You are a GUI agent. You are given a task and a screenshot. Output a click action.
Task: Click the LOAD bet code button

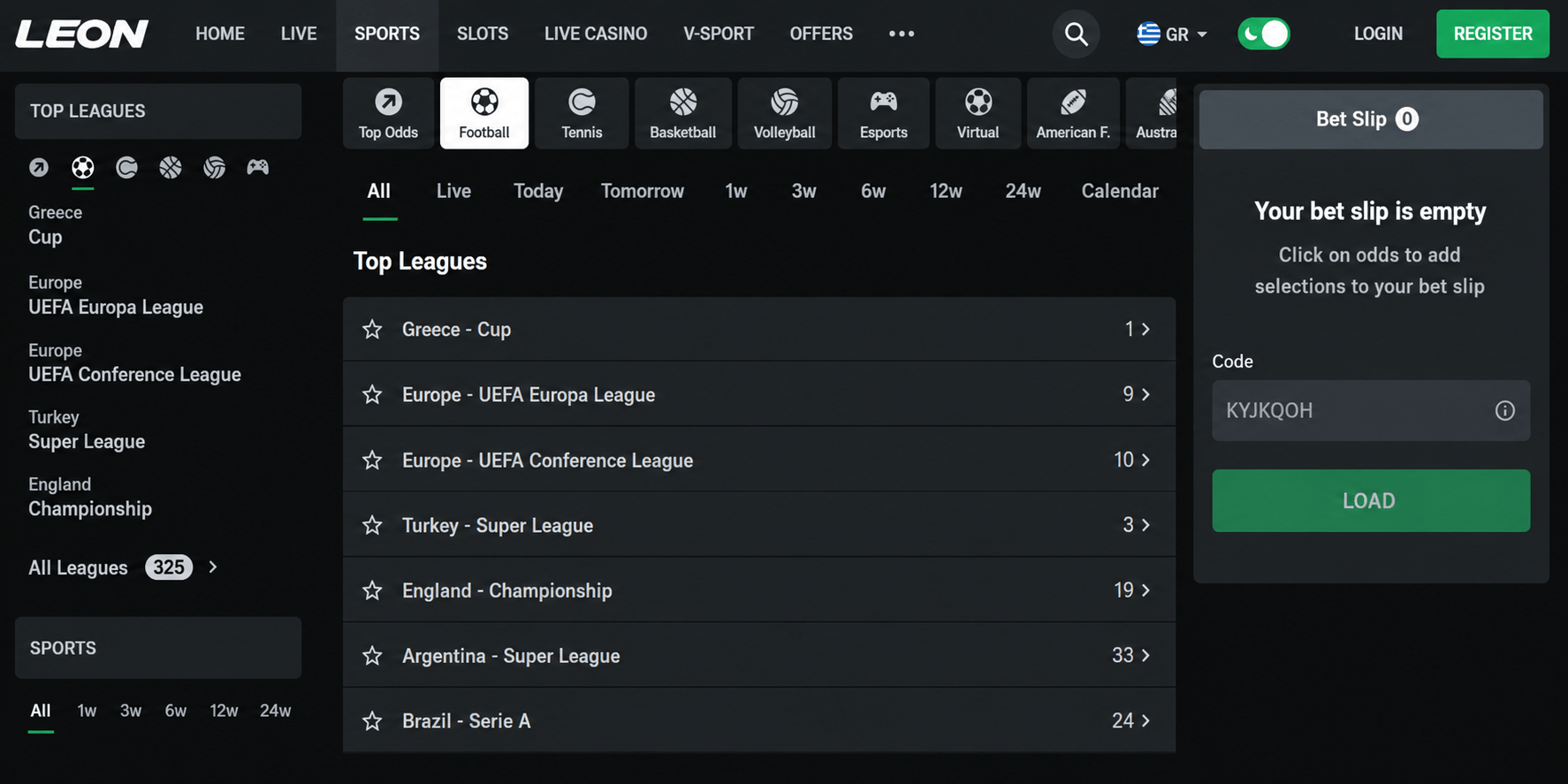coord(1371,500)
